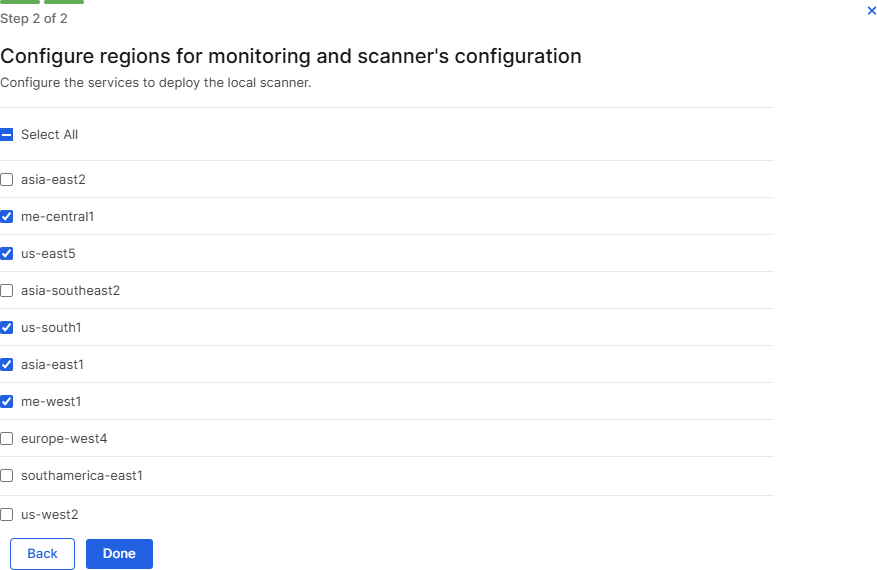Untick the me-west1 region checkbox
877x570 pixels.
coord(7,402)
